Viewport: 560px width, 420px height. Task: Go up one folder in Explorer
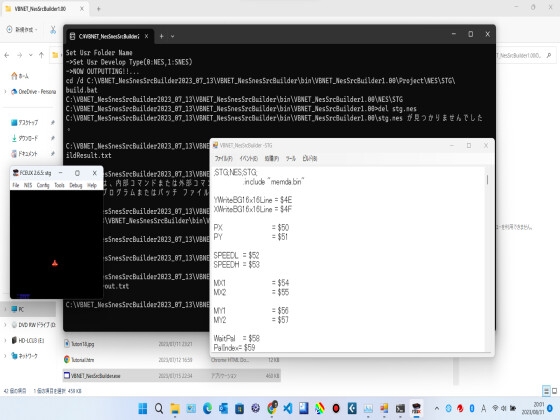(41, 55)
